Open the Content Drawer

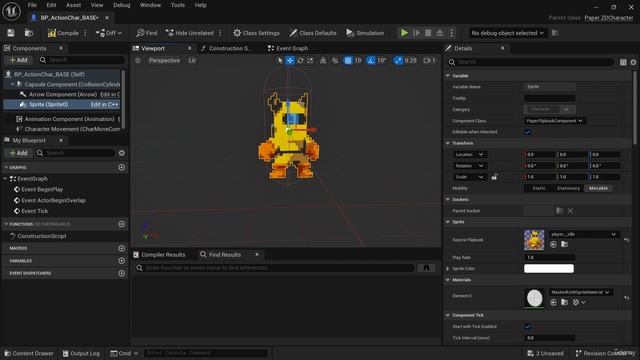[x=29, y=353]
